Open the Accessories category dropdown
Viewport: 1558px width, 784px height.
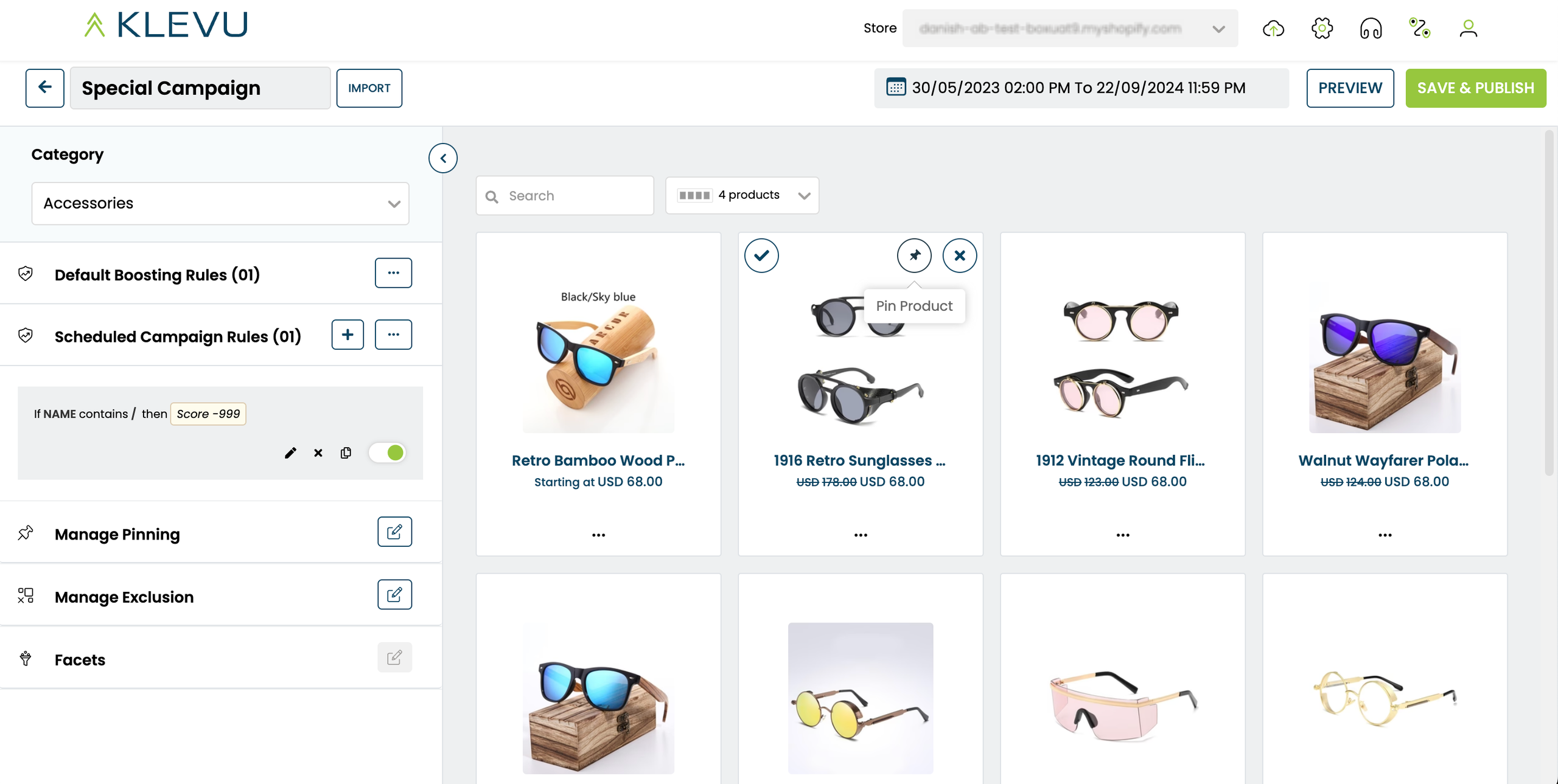[220, 204]
